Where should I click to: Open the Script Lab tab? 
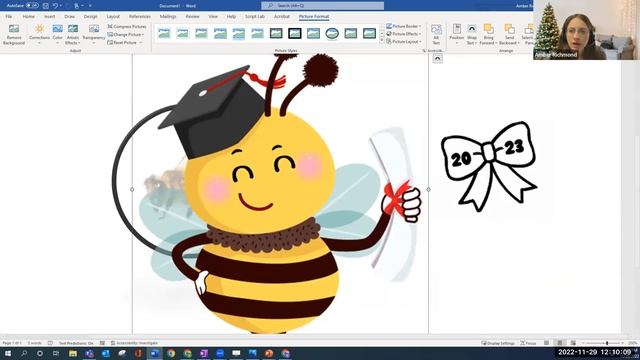tap(255, 16)
